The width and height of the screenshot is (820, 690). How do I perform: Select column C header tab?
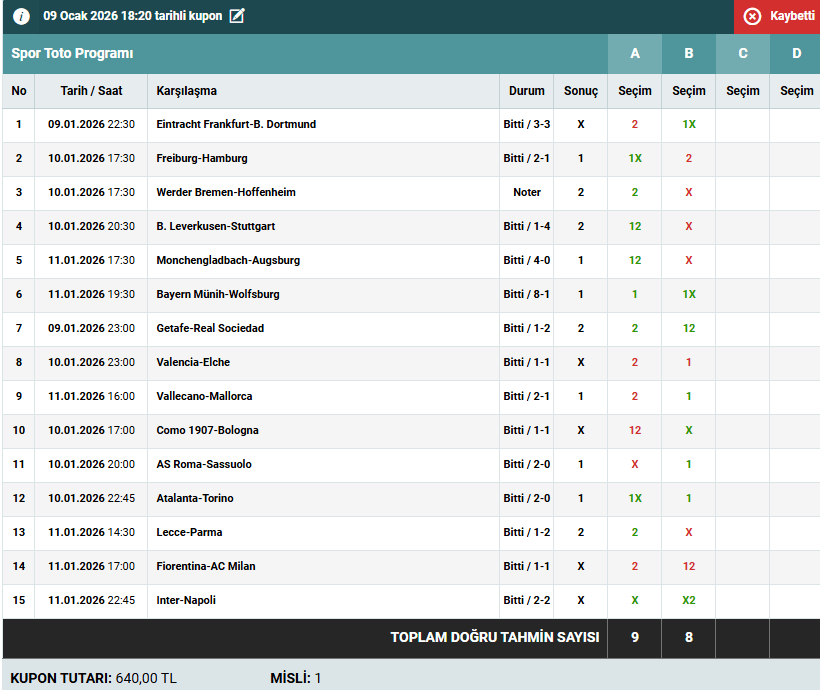click(743, 53)
